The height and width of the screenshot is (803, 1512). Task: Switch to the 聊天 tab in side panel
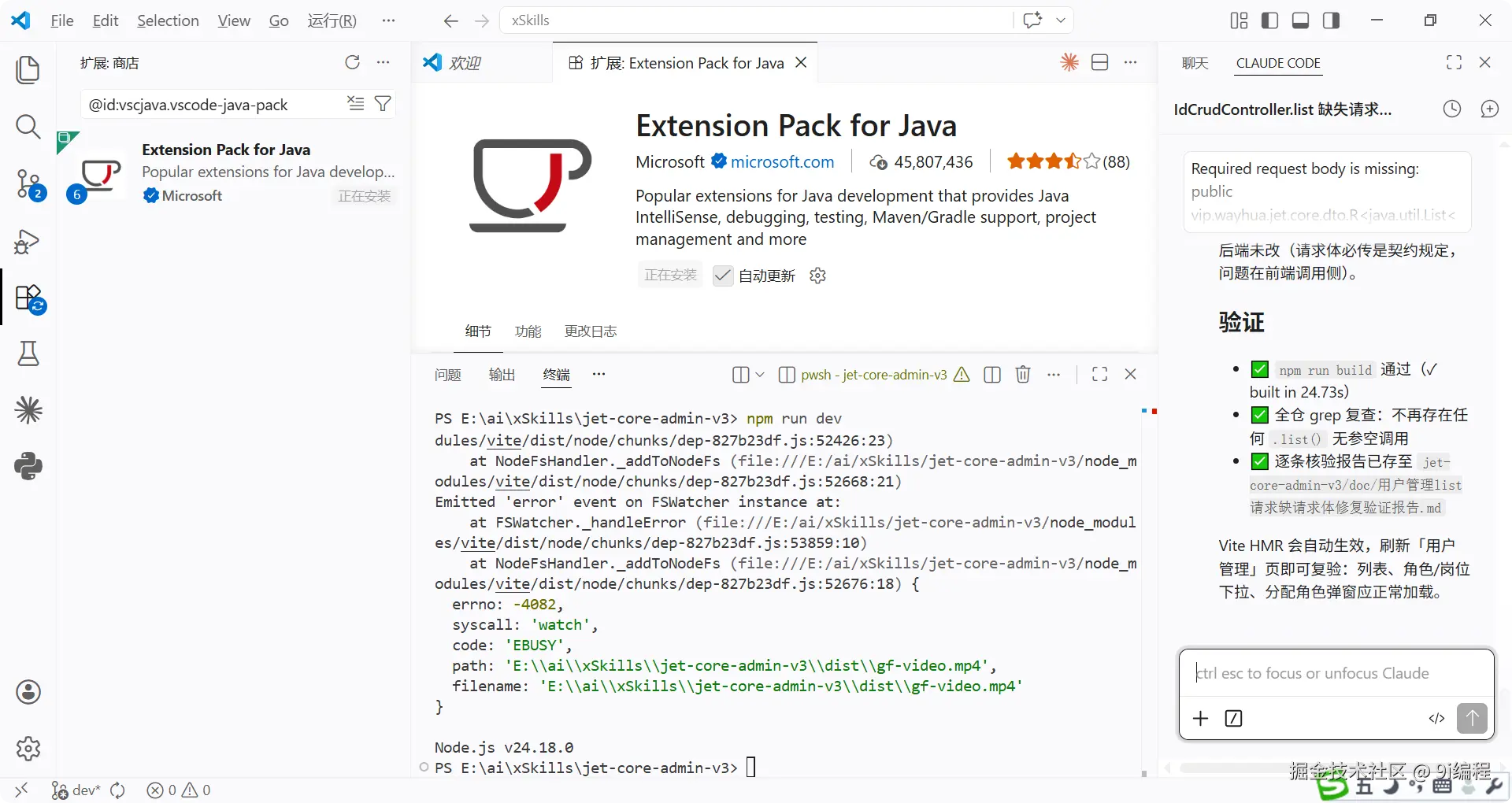coord(1195,63)
